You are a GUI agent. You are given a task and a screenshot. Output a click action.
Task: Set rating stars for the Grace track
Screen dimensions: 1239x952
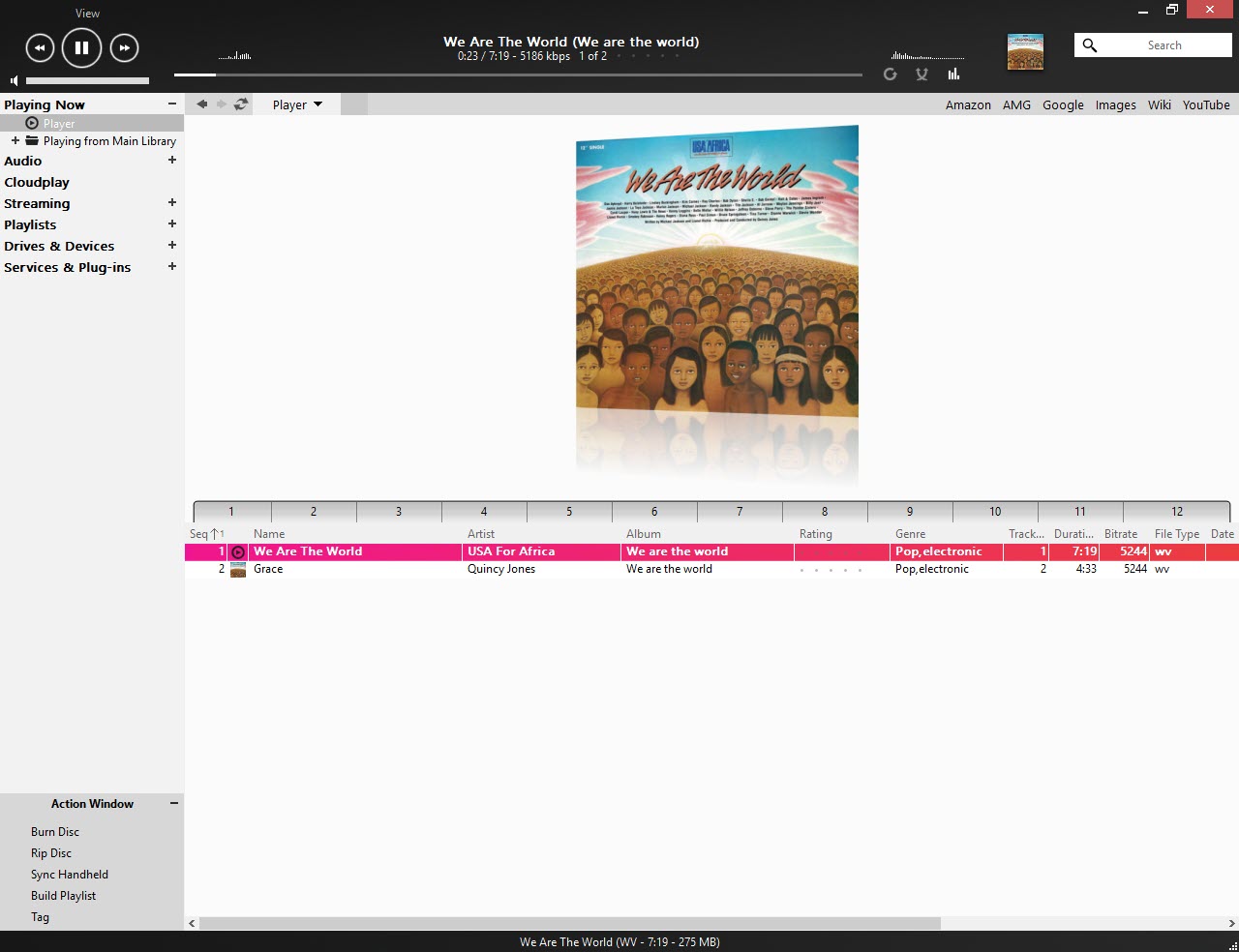pyautogui.click(x=831, y=570)
